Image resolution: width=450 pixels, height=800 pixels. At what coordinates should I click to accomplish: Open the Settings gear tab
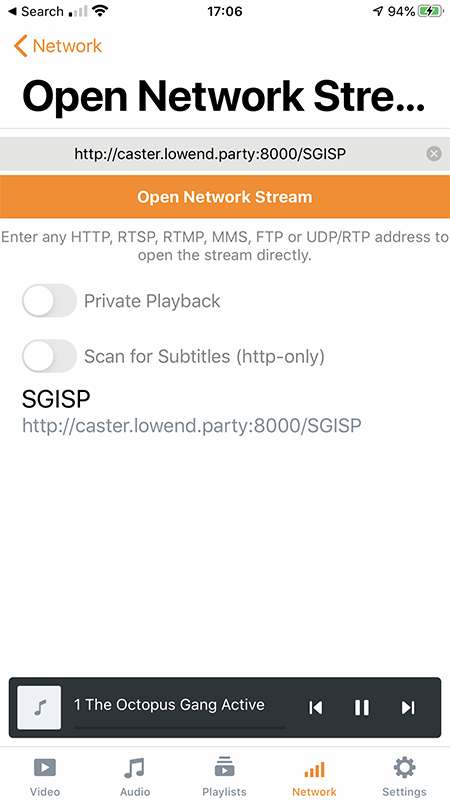coord(405,777)
